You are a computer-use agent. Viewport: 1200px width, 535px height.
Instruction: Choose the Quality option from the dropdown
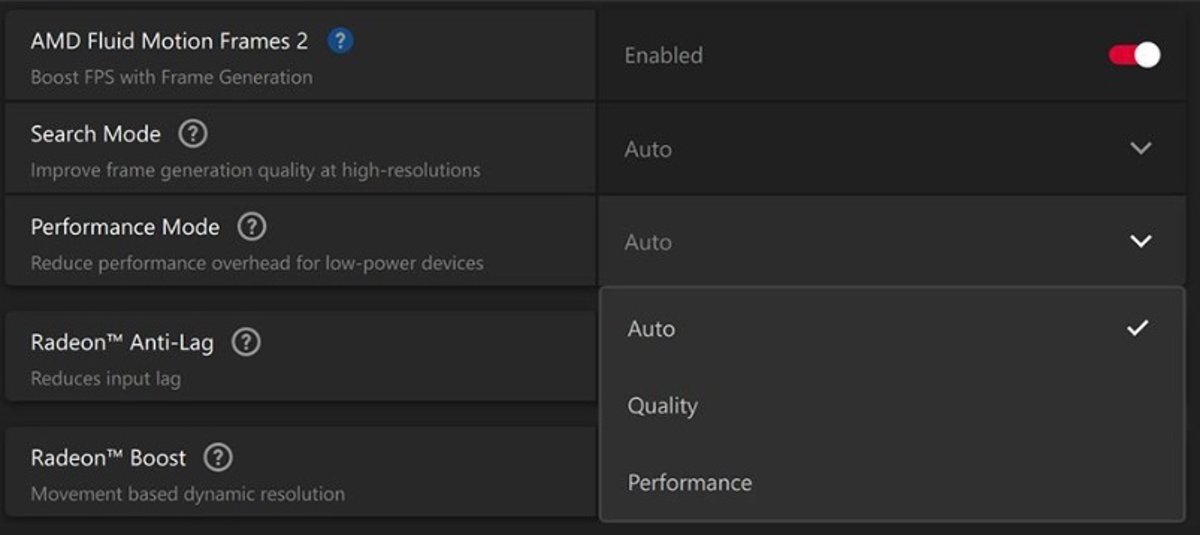[x=663, y=406]
